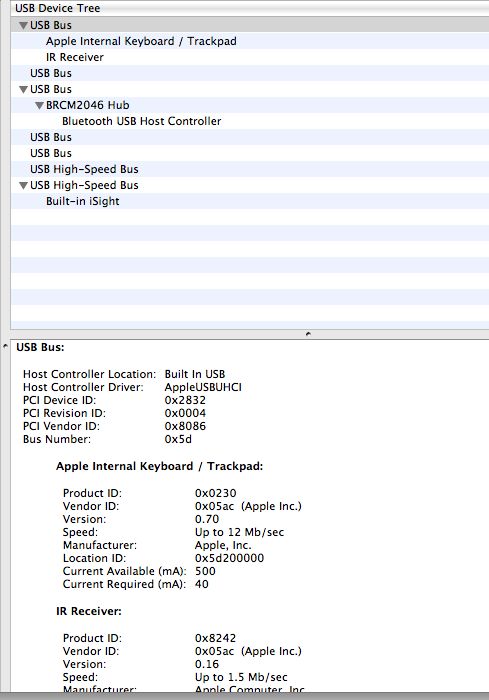
Task: Click the "Bus Number:" label
Action: [x=57, y=439]
